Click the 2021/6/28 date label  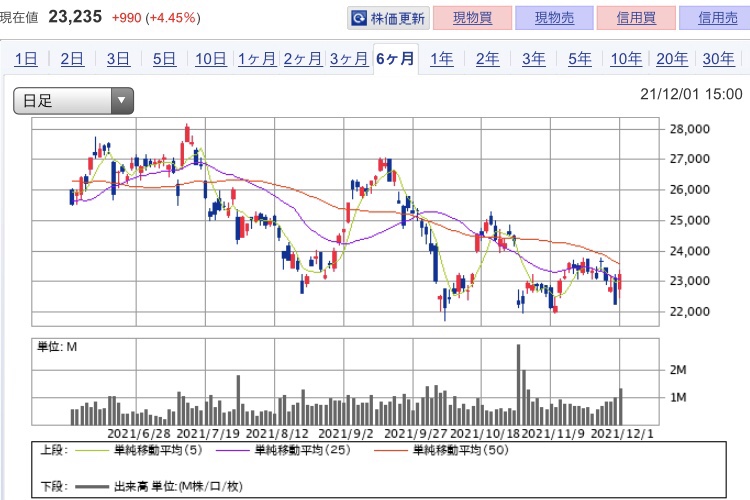coord(139,434)
